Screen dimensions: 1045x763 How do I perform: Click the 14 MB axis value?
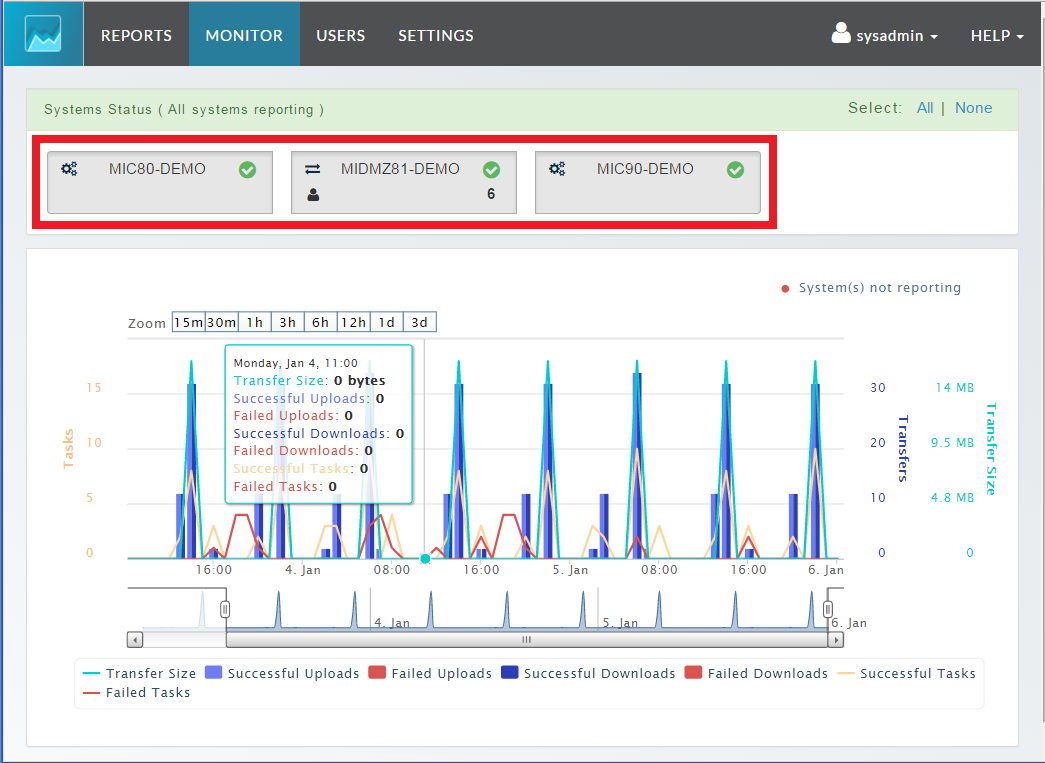pos(955,387)
